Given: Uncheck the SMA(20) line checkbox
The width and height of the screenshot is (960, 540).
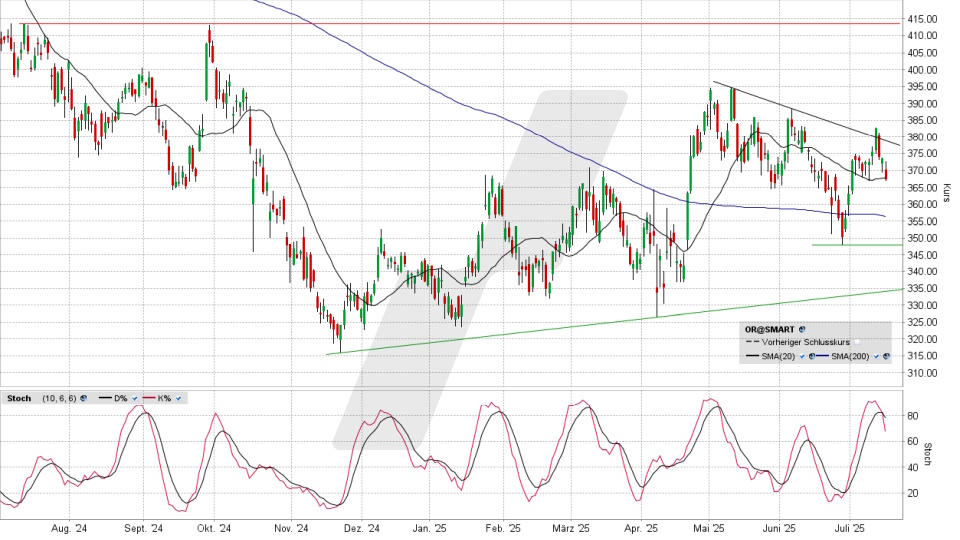Looking at the screenshot, I should pyautogui.click(x=802, y=356).
